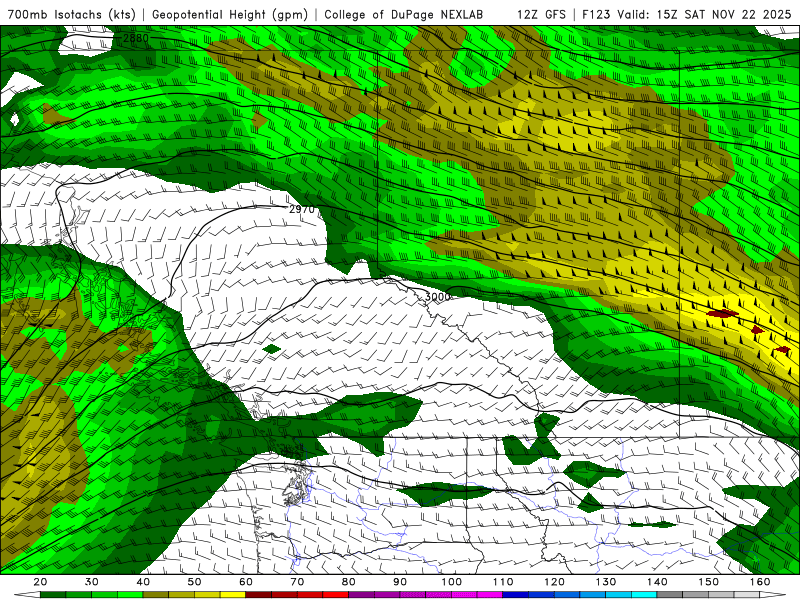Click the 40 label on the color scale
This screenshot has width=800, height=600.
tap(143, 582)
